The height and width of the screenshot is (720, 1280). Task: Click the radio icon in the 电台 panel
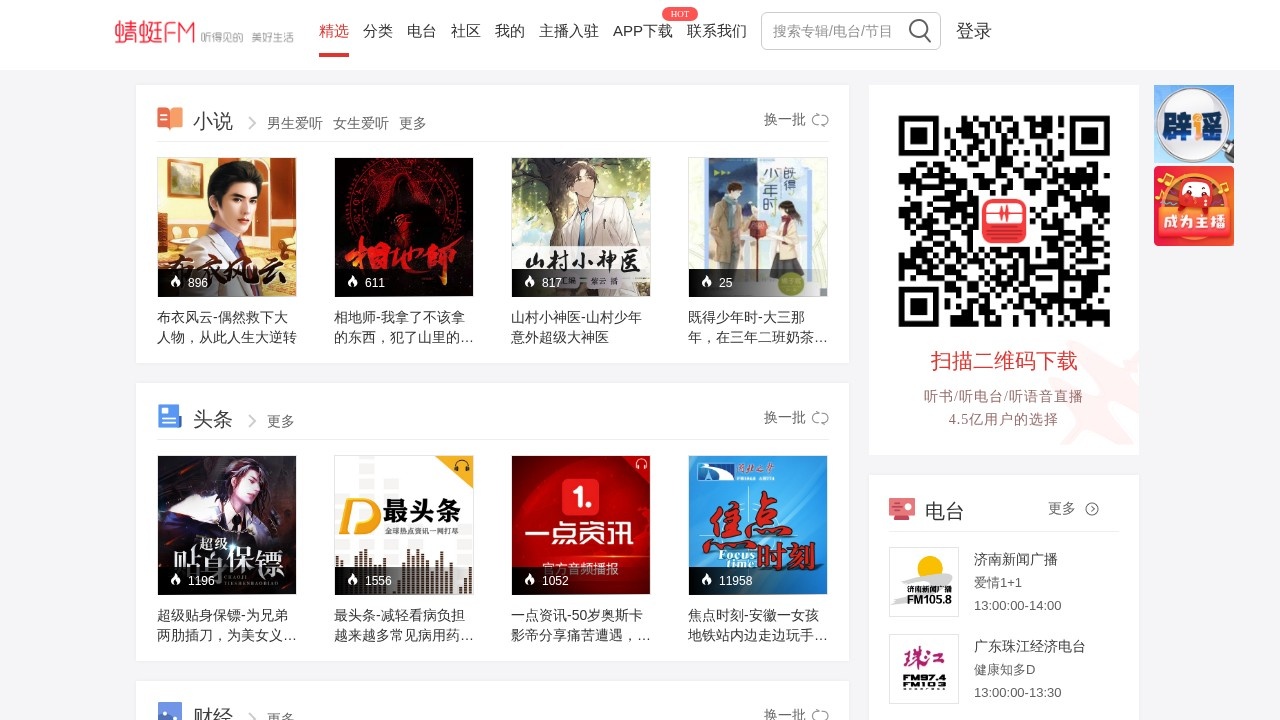tap(901, 509)
